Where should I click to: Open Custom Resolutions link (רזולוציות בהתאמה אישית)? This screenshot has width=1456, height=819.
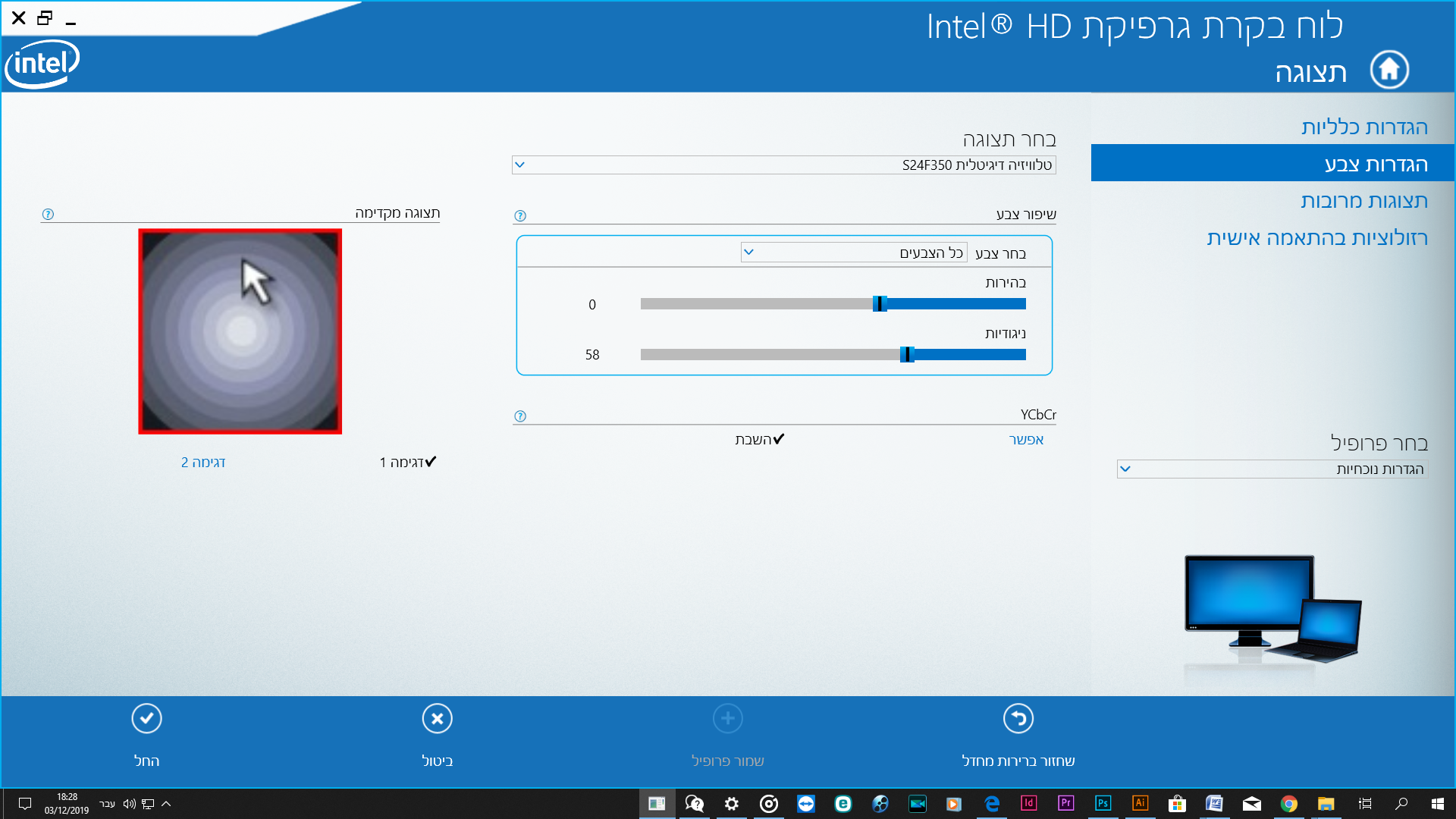click(x=1316, y=238)
